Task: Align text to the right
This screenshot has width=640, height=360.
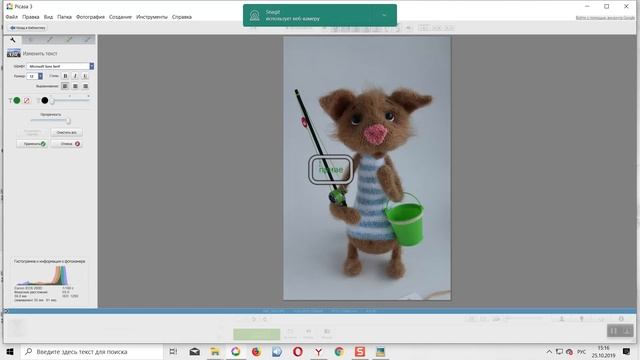Action: (85, 86)
